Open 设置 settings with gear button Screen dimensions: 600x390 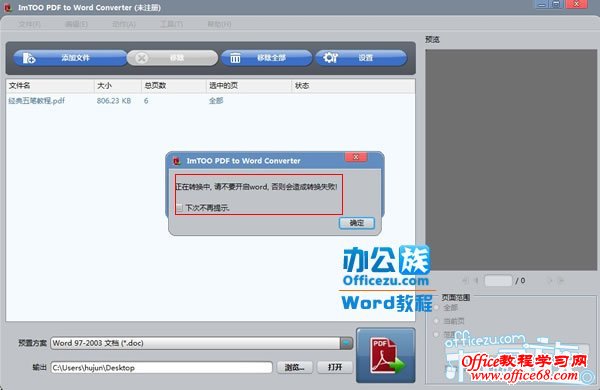(x=361, y=58)
